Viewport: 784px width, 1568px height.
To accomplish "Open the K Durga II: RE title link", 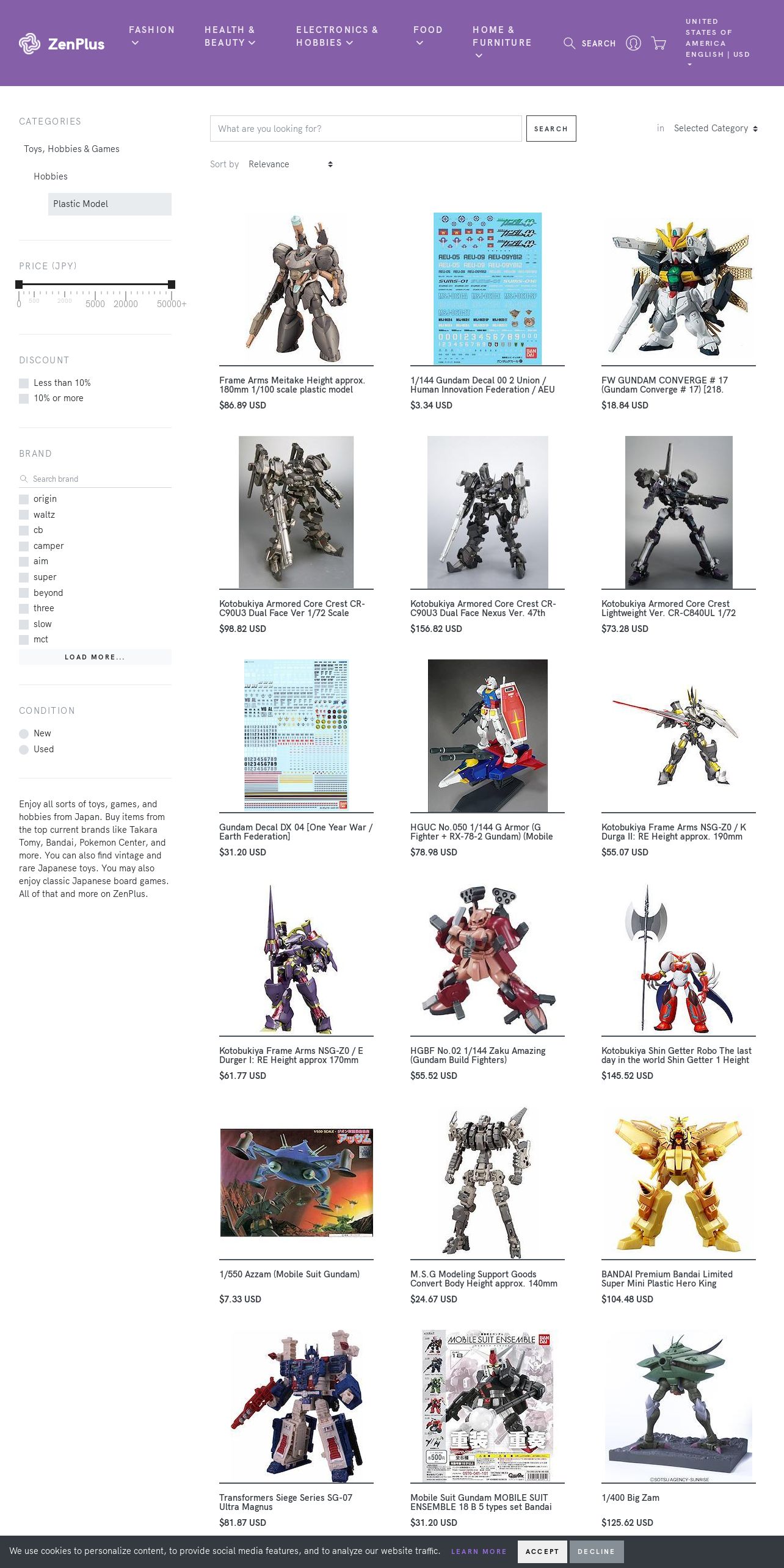I will [x=673, y=832].
